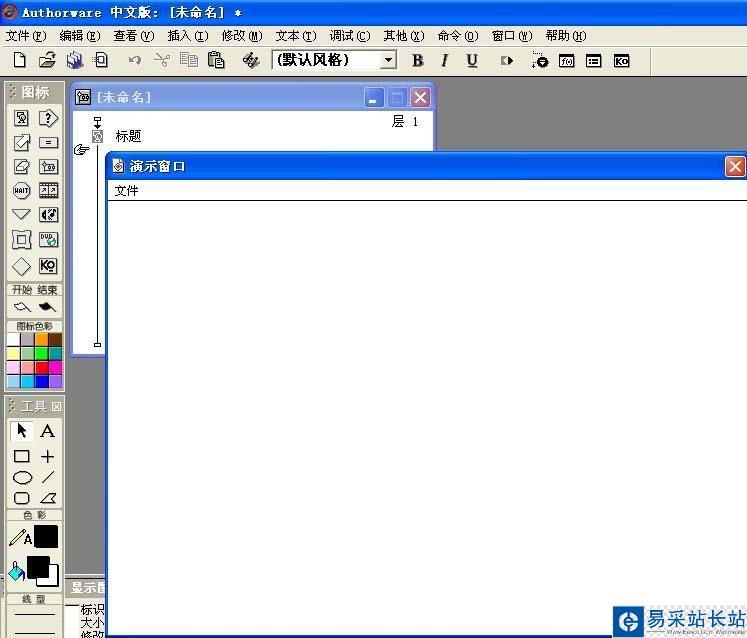Click the Import toolbar icon
Screen dimensions: 747x638
tap(101, 61)
